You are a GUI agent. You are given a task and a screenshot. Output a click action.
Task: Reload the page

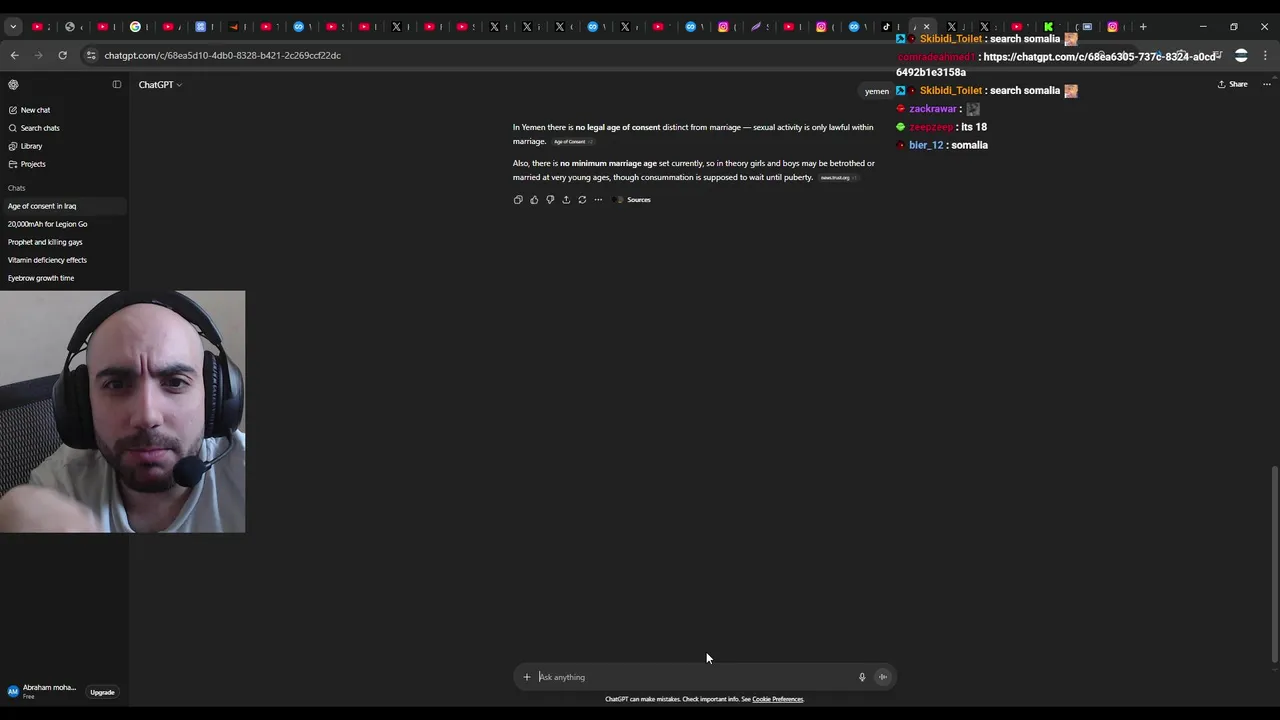pyautogui.click(x=62, y=55)
